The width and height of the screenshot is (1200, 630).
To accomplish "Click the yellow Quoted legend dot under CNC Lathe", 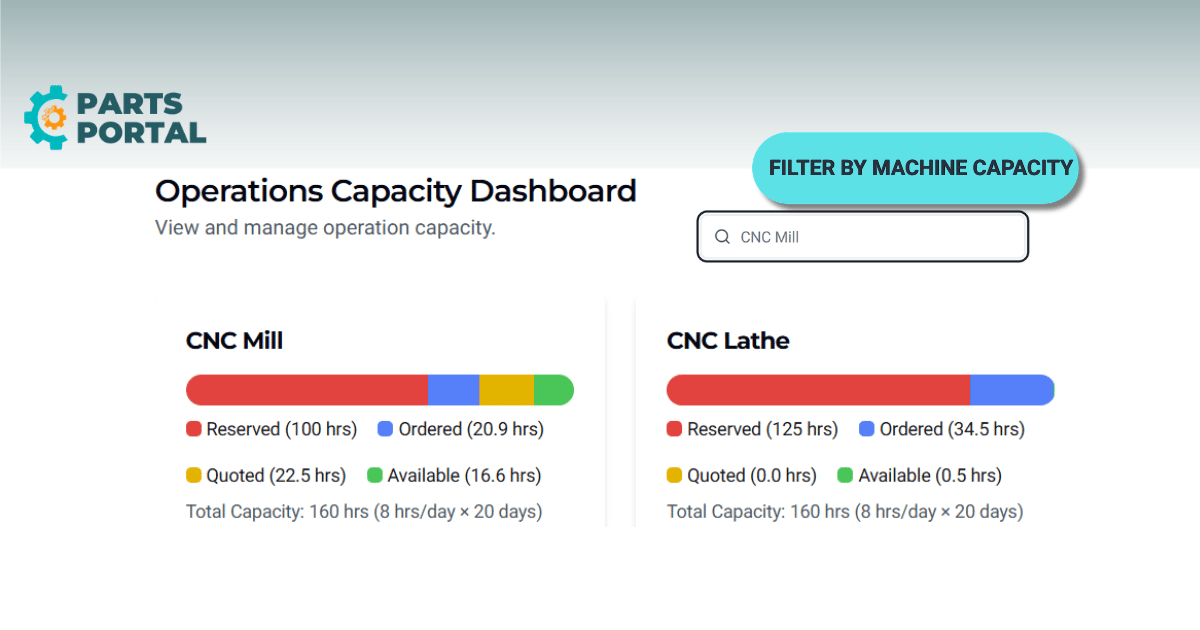I will pyautogui.click(x=675, y=475).
